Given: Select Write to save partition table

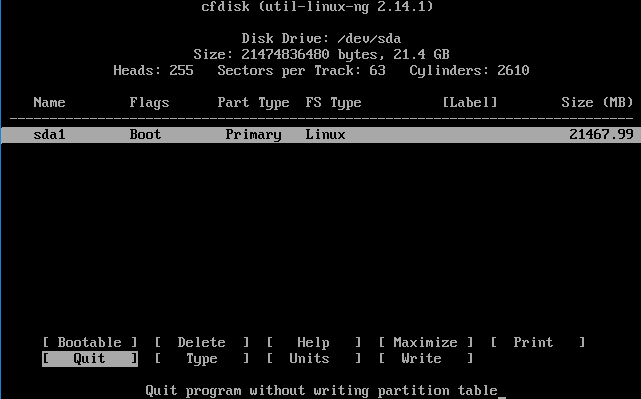Looking at the screenshot, I should [426, 359].
